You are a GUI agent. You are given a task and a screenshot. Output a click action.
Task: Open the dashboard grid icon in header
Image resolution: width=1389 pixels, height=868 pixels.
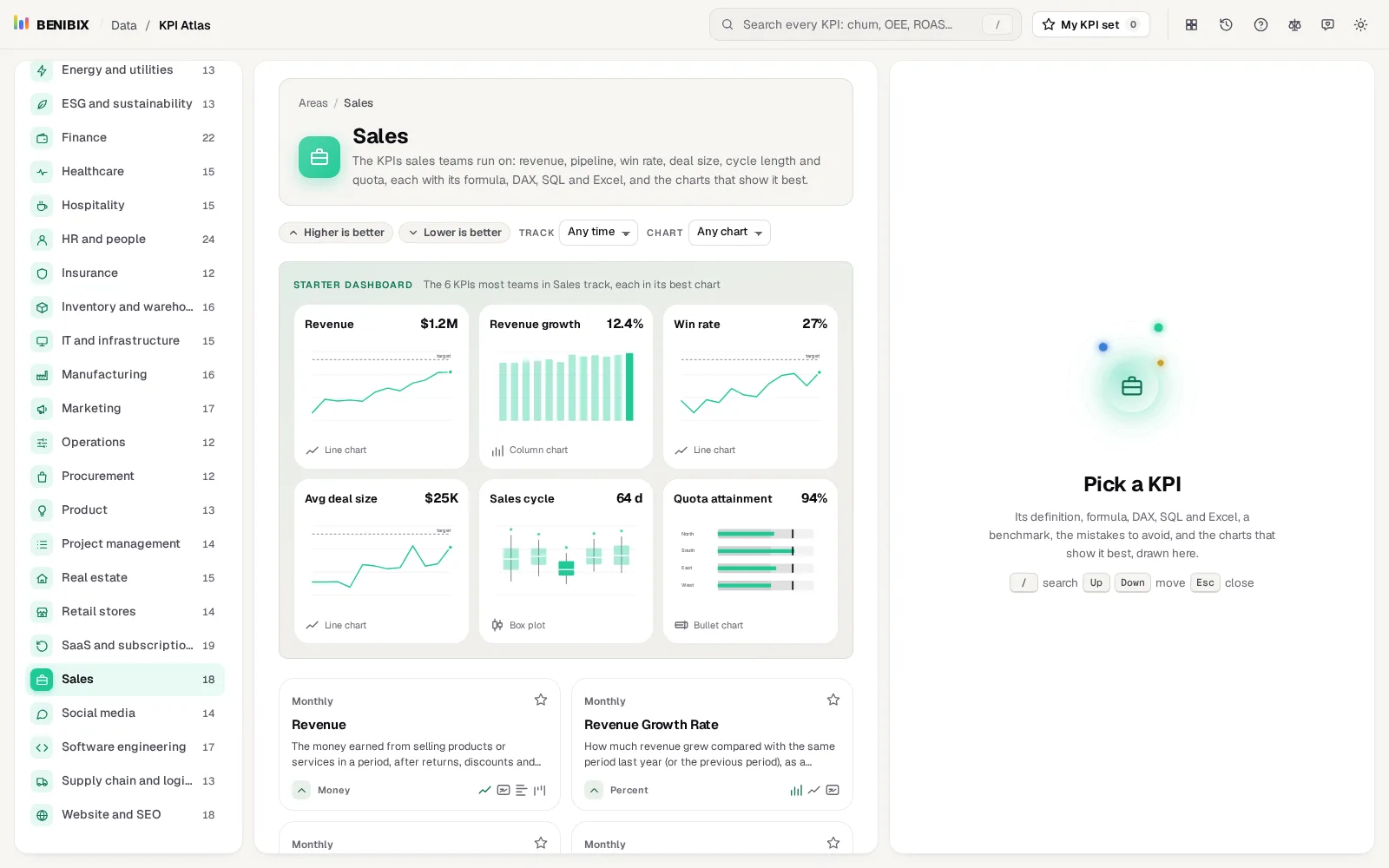click(1192, 25)
